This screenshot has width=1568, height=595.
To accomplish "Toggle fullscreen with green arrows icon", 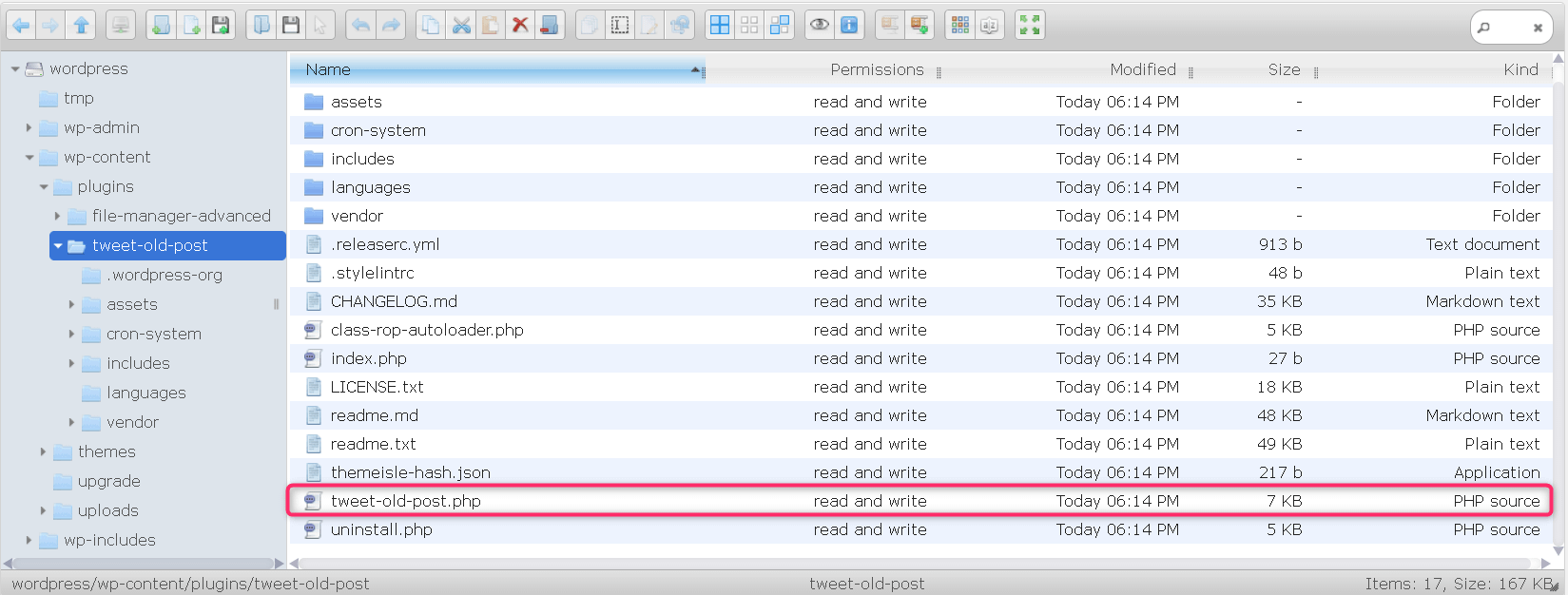I will 1029,26.
